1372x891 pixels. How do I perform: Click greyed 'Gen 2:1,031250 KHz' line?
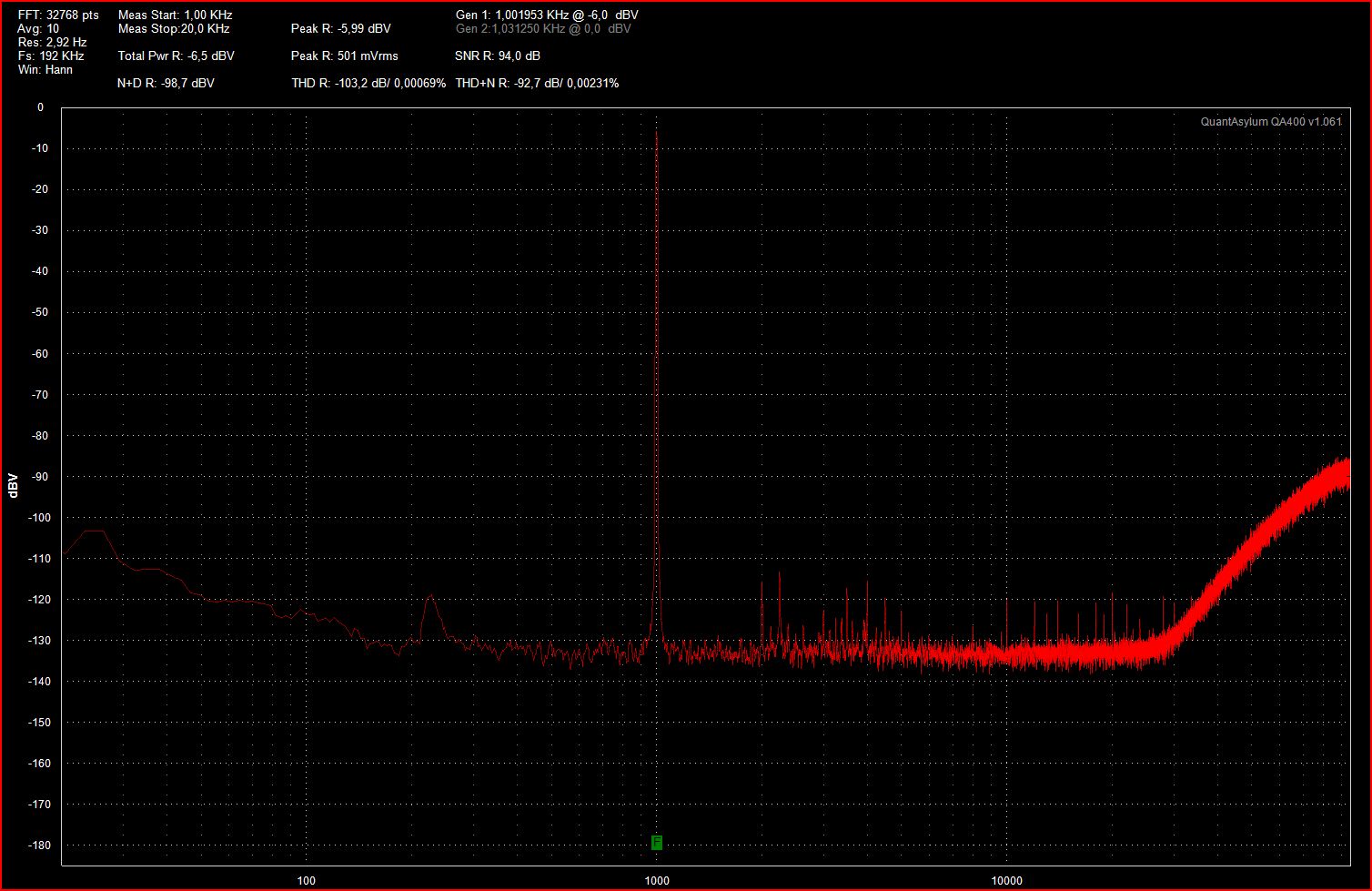pyautogui.click(x=543, y=29)
